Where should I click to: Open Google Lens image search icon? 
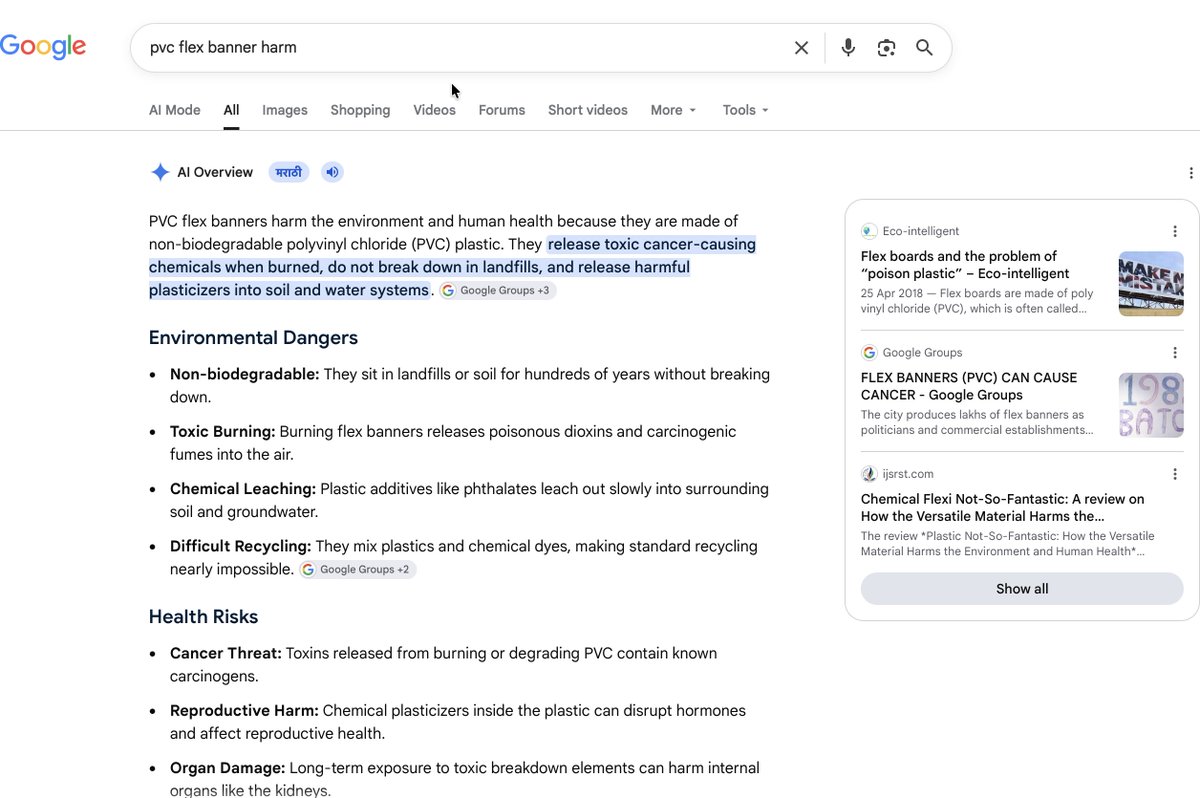[886, 48]
